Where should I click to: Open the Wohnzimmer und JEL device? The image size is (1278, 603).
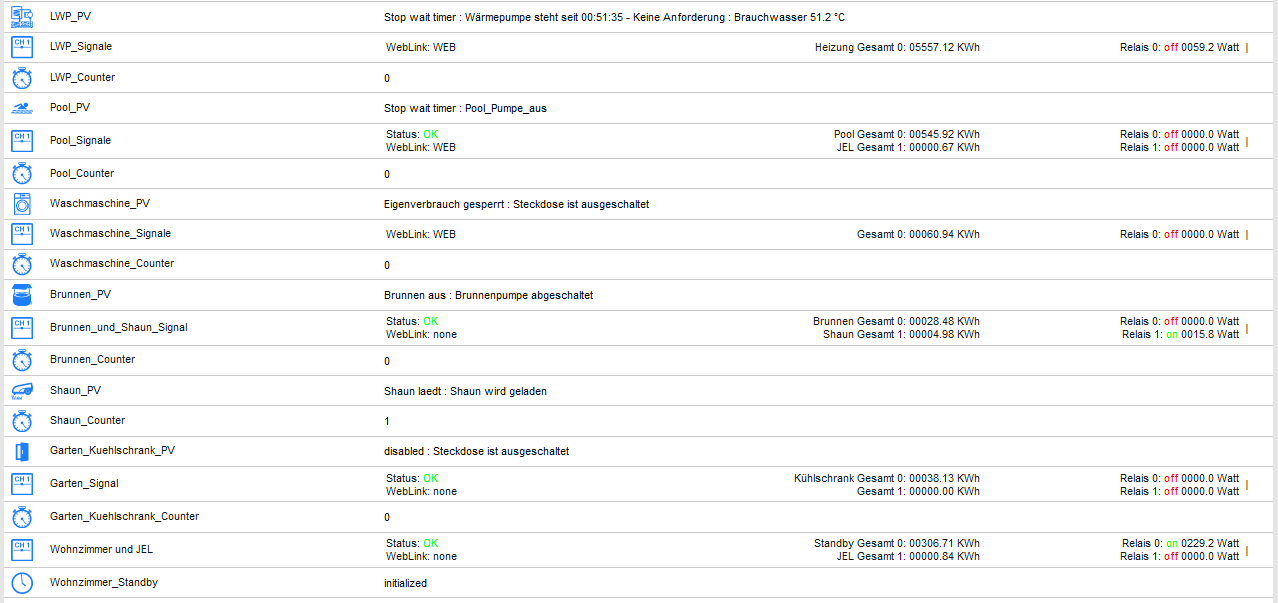[x=101, y=549]
